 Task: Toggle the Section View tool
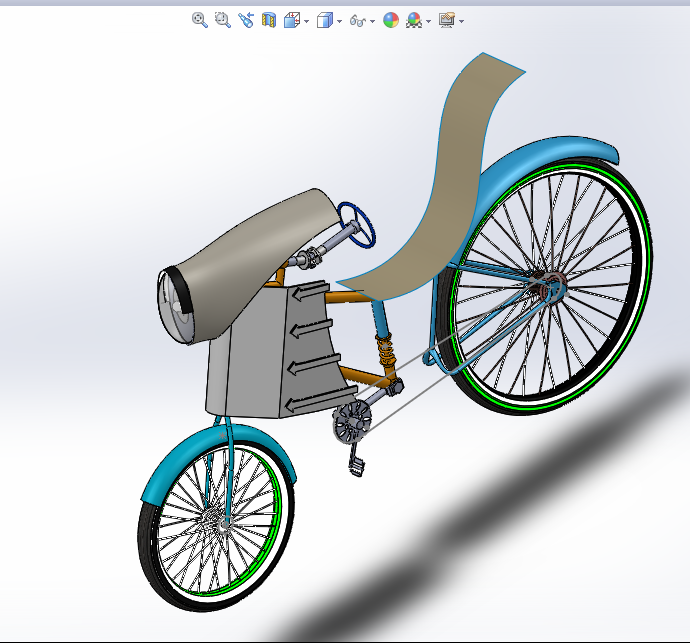coord(268,20)
